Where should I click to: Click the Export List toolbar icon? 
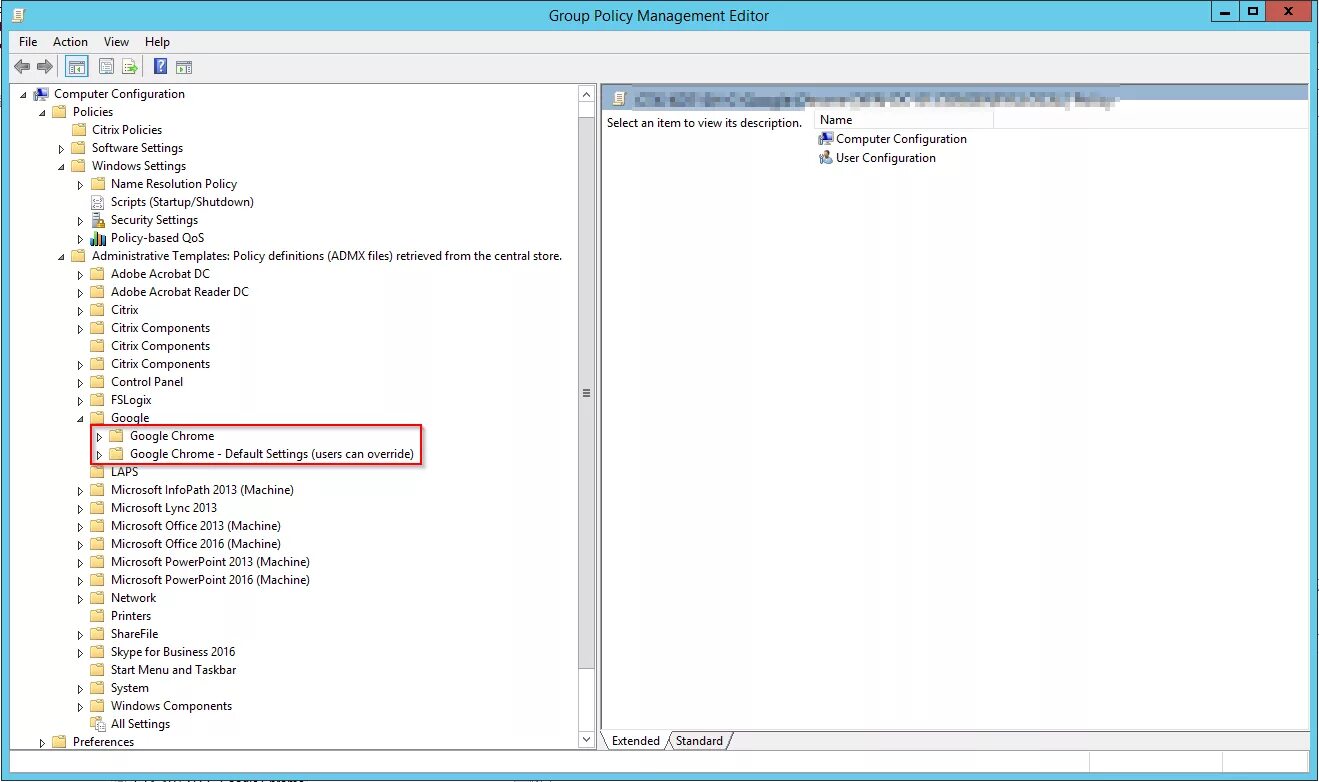coord(130,67)
